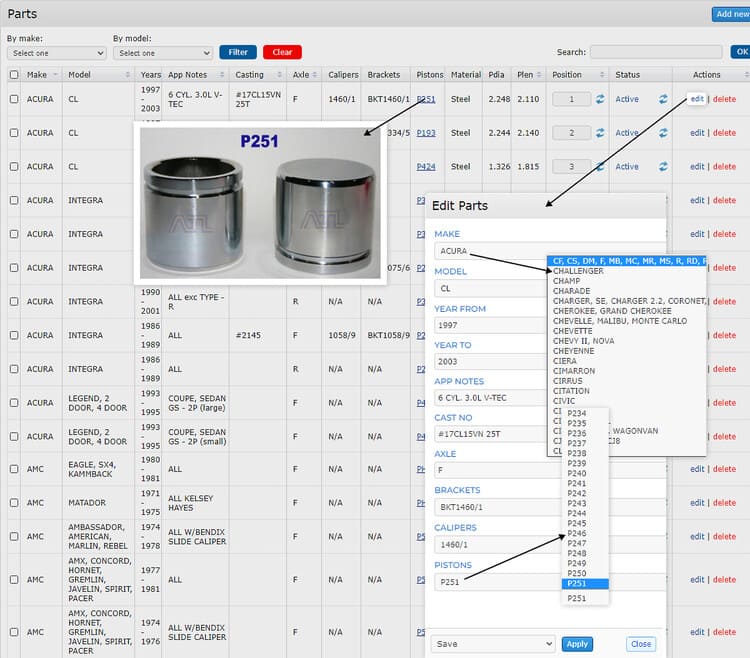Image resolution: width=750 pixels, height=658 pixels.
Task: Sort by Casting column arrows
Action: point(280,75)
